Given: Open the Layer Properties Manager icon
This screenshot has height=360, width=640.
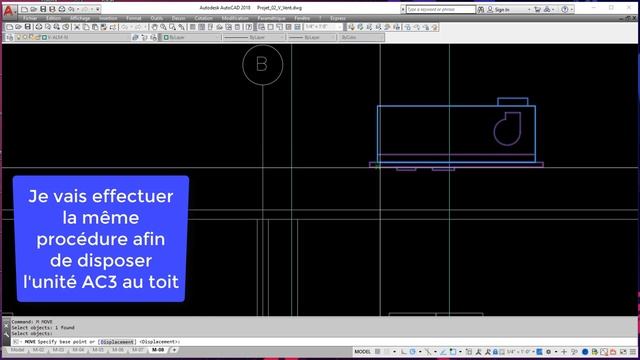Looking at the screenshot, I should 9,38.
